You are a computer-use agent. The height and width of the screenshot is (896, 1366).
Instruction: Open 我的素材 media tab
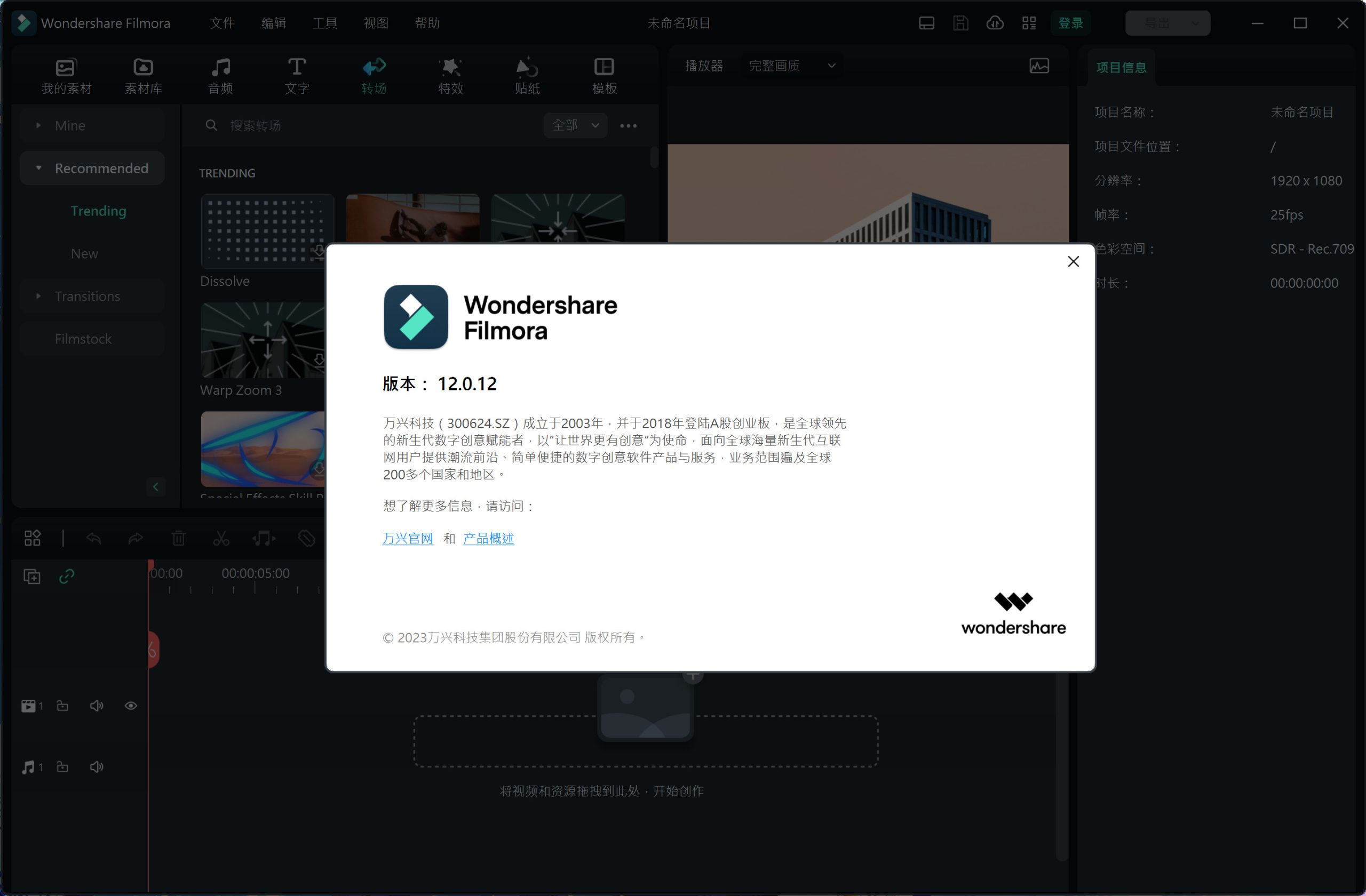tap(66, 76)
